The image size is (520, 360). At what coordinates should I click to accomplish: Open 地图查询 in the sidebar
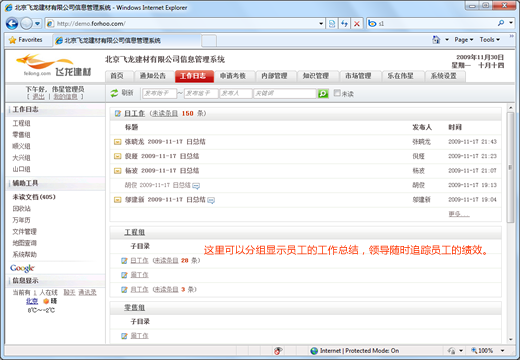(x=24, y=243)
